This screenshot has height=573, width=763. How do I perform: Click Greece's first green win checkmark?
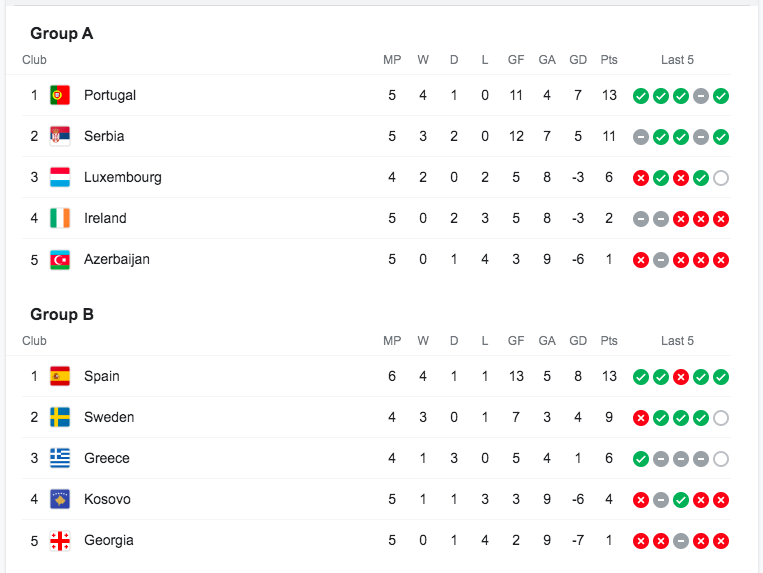(x=641, y=459)
